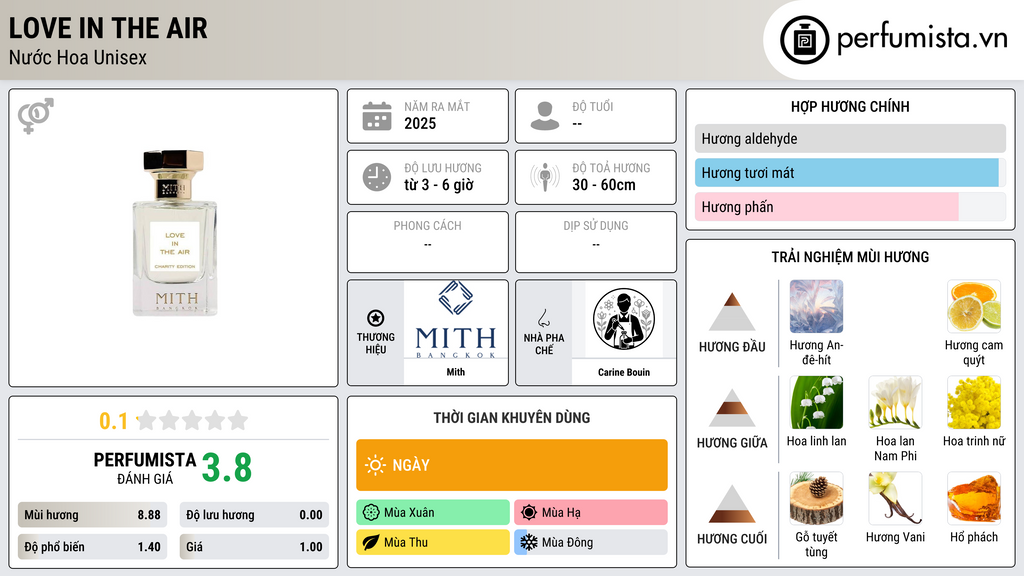
Task: Click the Phong cách box
Action: click(x=428, y=242)
